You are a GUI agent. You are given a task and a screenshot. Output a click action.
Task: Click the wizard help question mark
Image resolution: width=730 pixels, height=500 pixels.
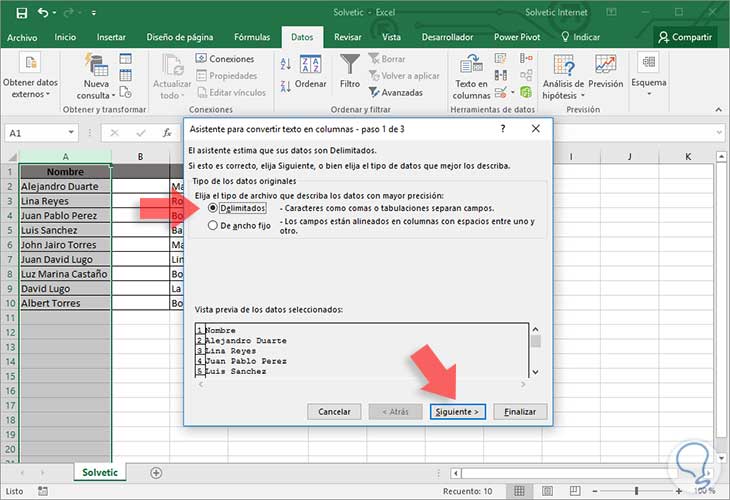pos(503,128)
